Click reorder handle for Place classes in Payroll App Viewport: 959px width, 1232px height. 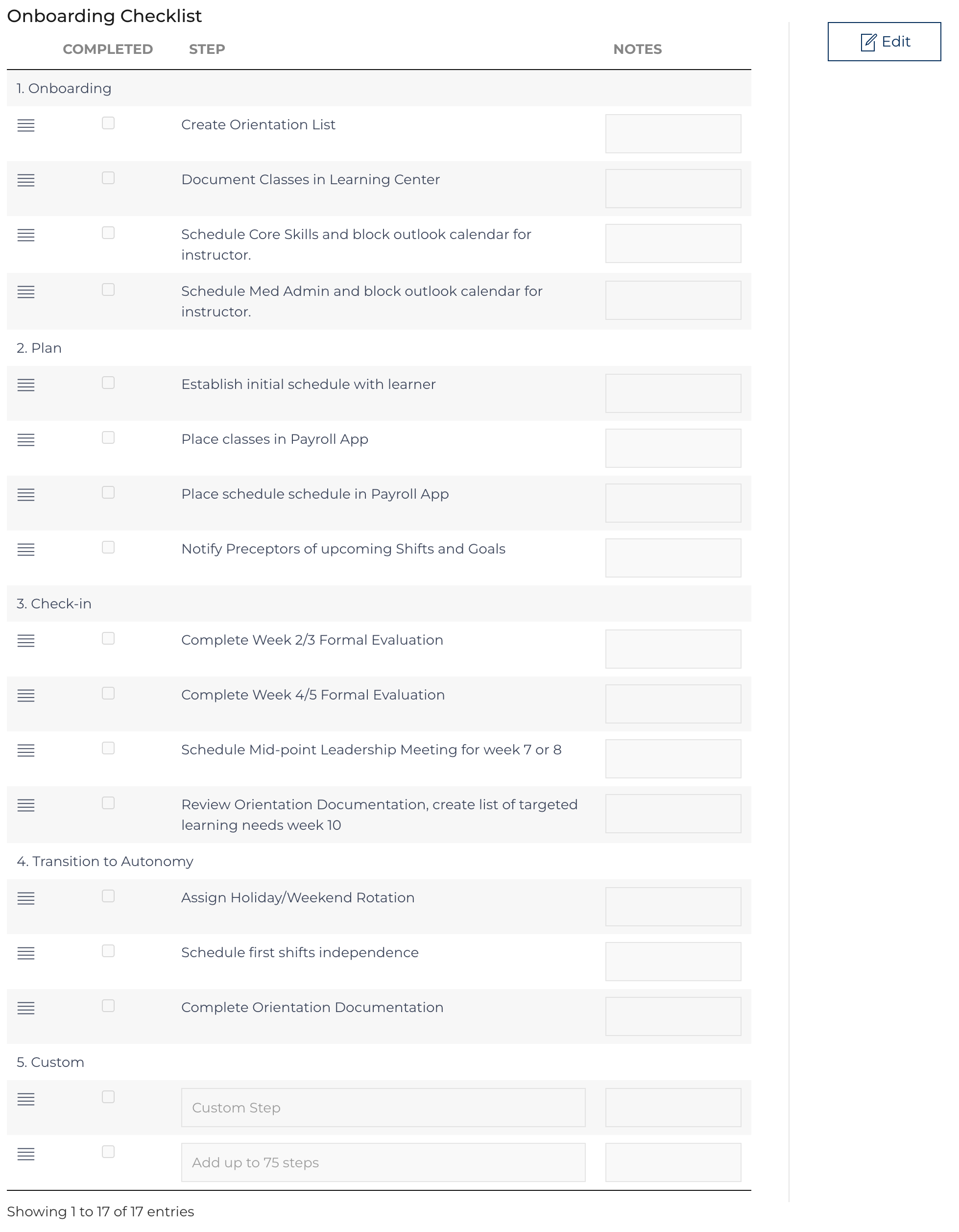[26, 439]
